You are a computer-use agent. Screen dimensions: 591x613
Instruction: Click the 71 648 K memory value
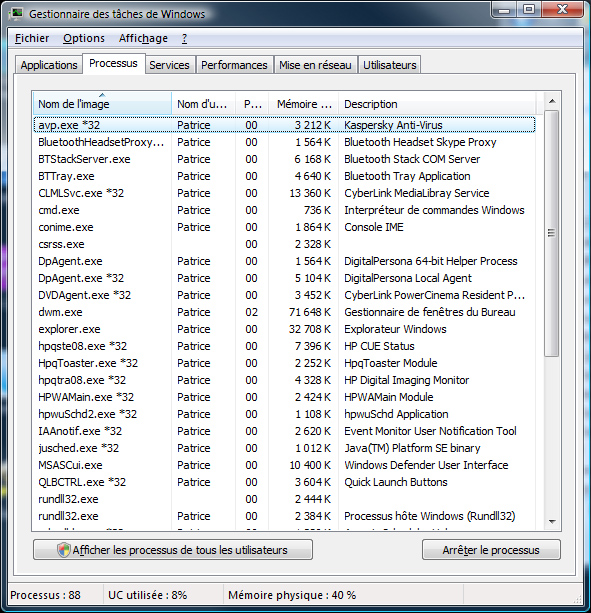310,312
